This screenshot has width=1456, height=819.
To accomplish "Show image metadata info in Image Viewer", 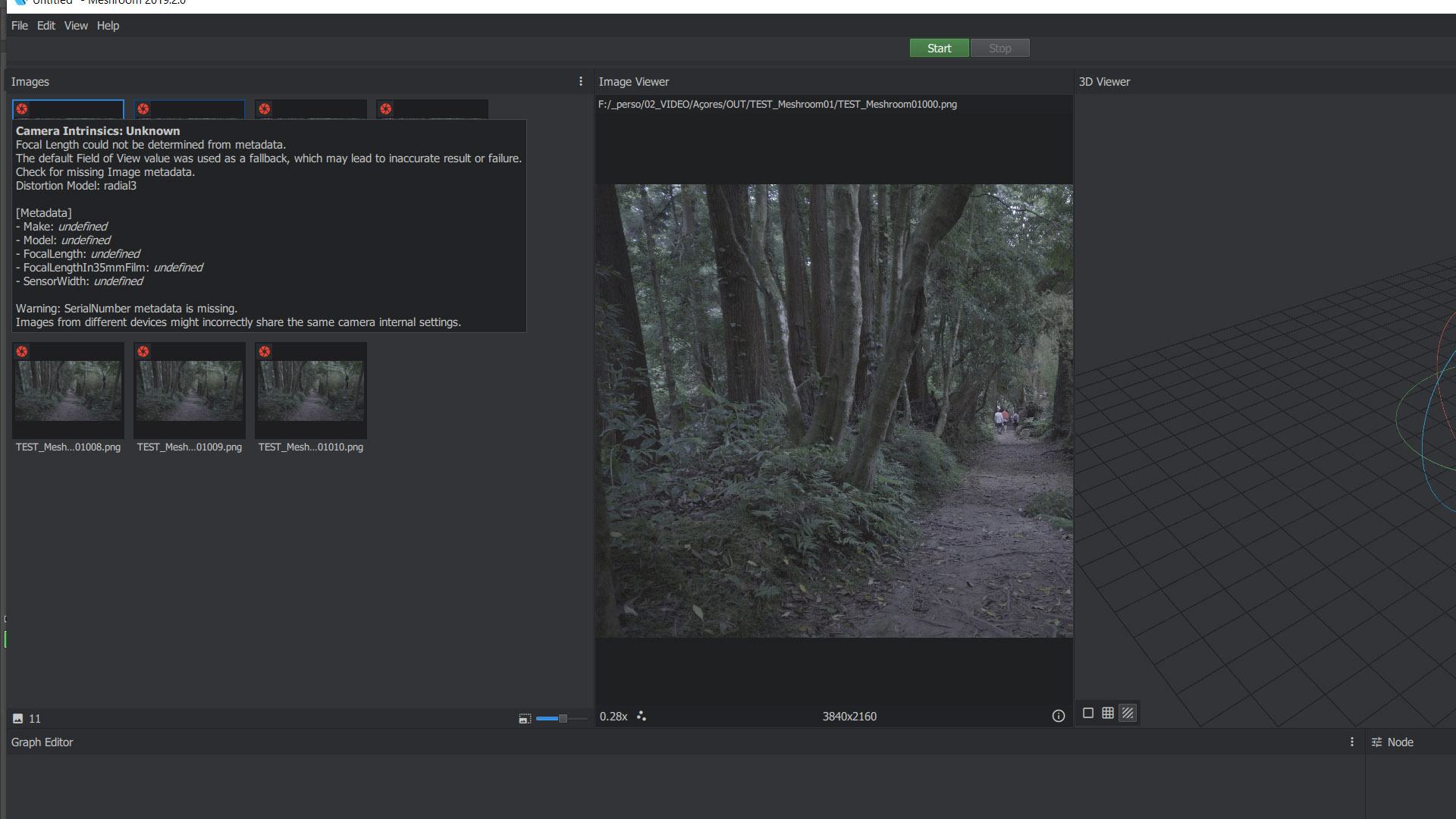I will [x=1058, y=716].
